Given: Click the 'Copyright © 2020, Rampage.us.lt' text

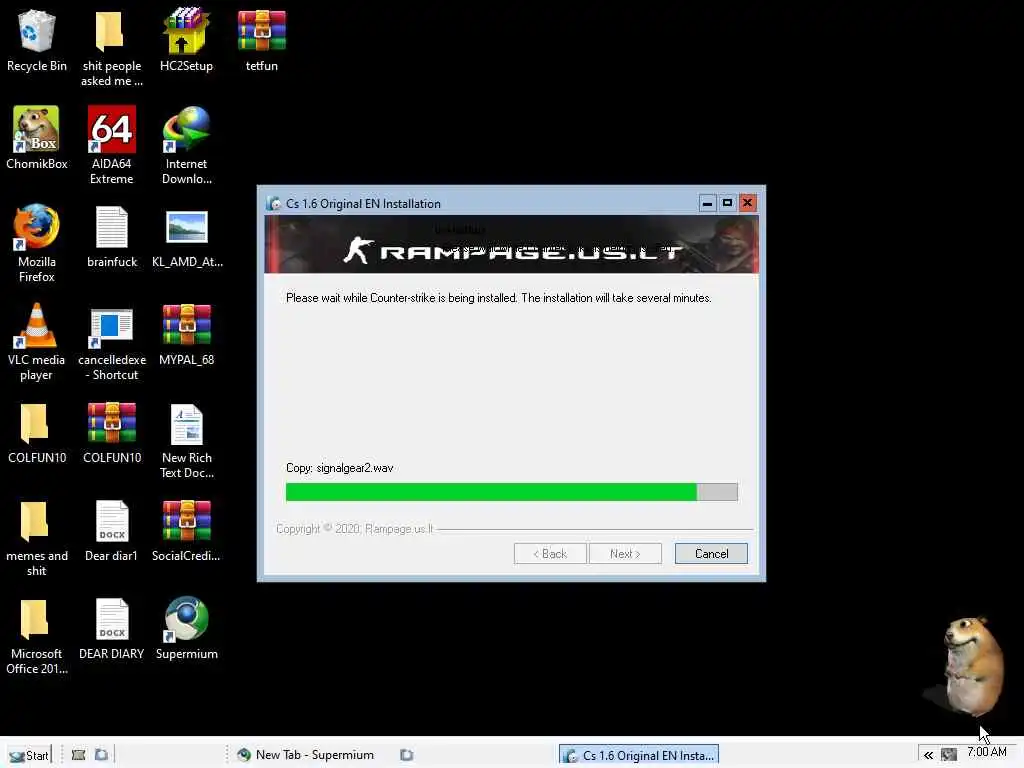Looking at the screenshot, I should tap(355, 528).
